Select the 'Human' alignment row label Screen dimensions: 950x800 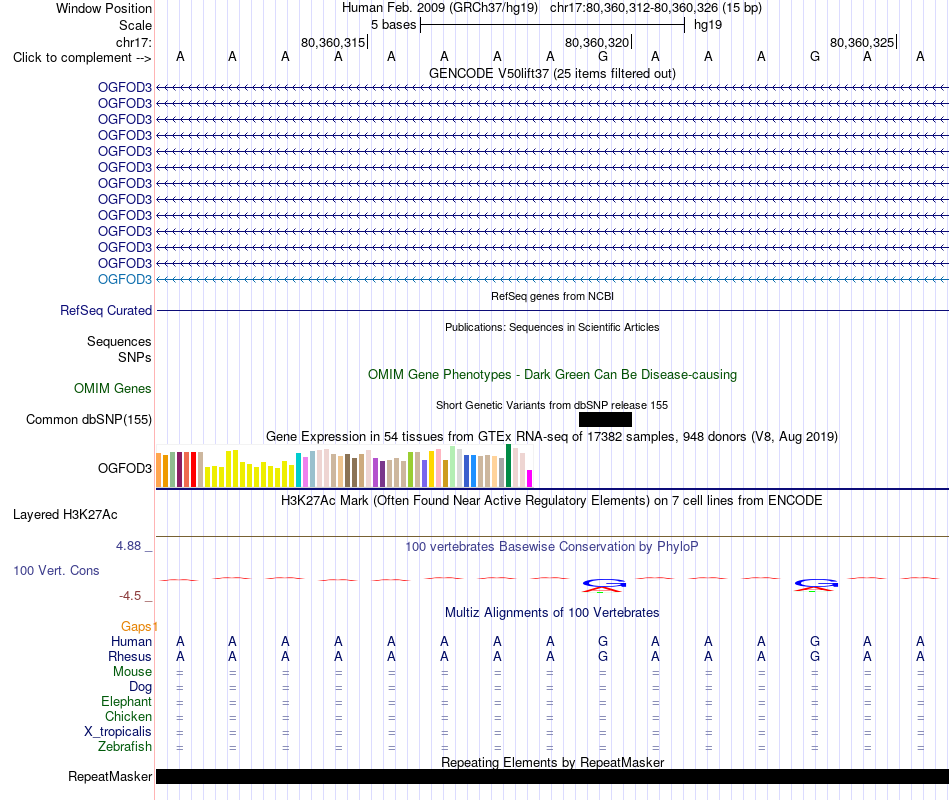[131, 641]
